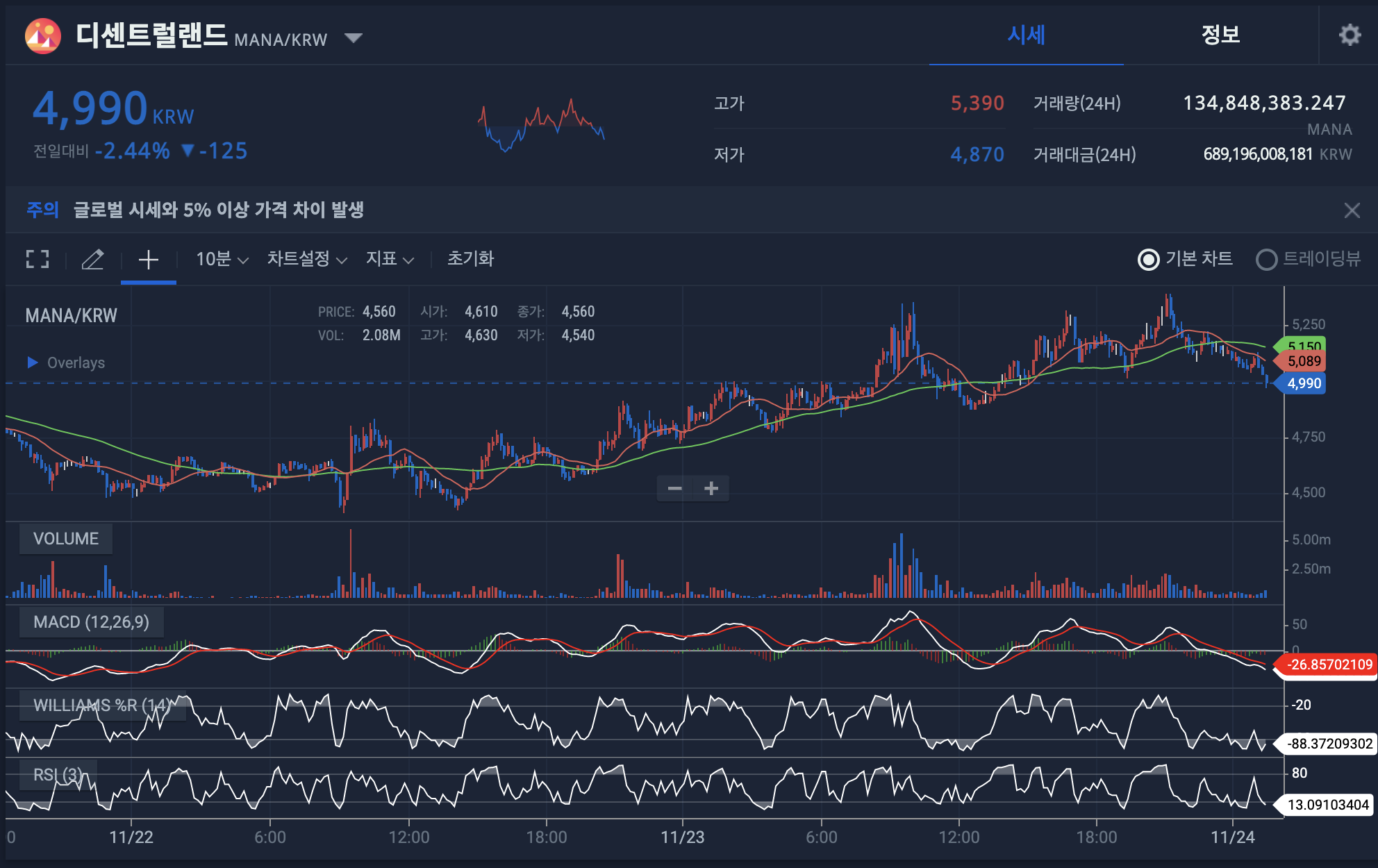This screenshot has width=1378, height=868.
Task: Activate the crosshair plus tool
Action: click(148, 260)
